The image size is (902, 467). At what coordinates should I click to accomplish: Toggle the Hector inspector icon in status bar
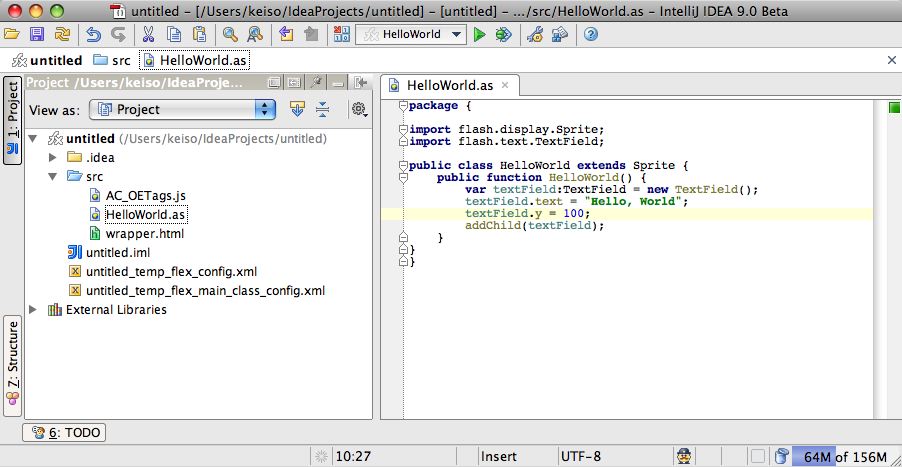pyautogui.click(x=686, y=457)
